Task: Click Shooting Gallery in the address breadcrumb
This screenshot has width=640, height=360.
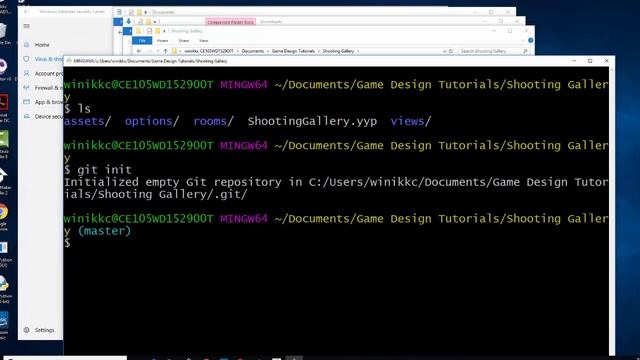Action: pyautogui.click(x=338, y=51)
